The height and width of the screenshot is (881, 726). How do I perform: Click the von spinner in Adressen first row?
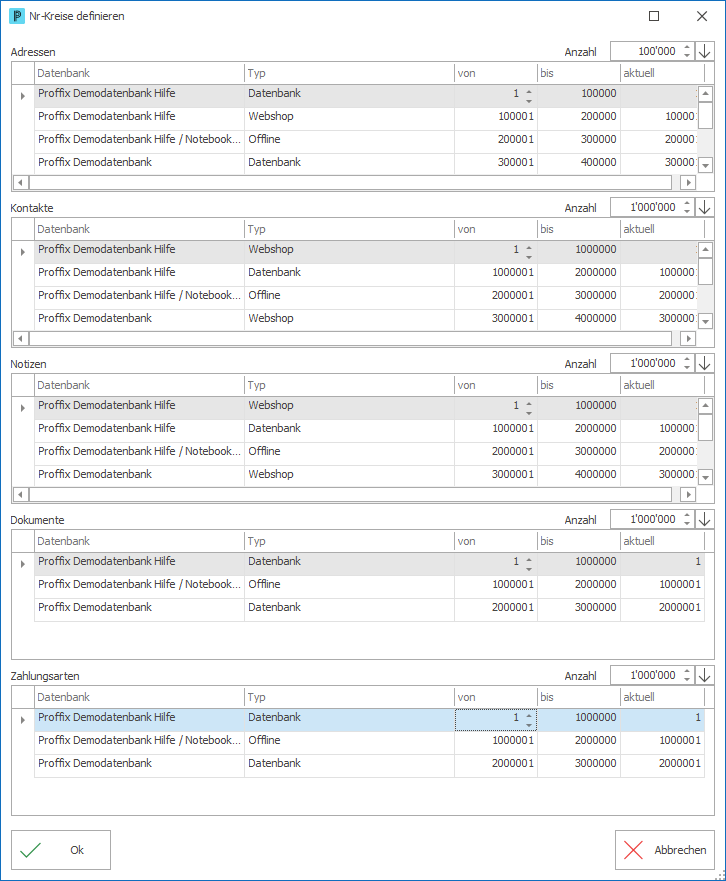(529, 96)
